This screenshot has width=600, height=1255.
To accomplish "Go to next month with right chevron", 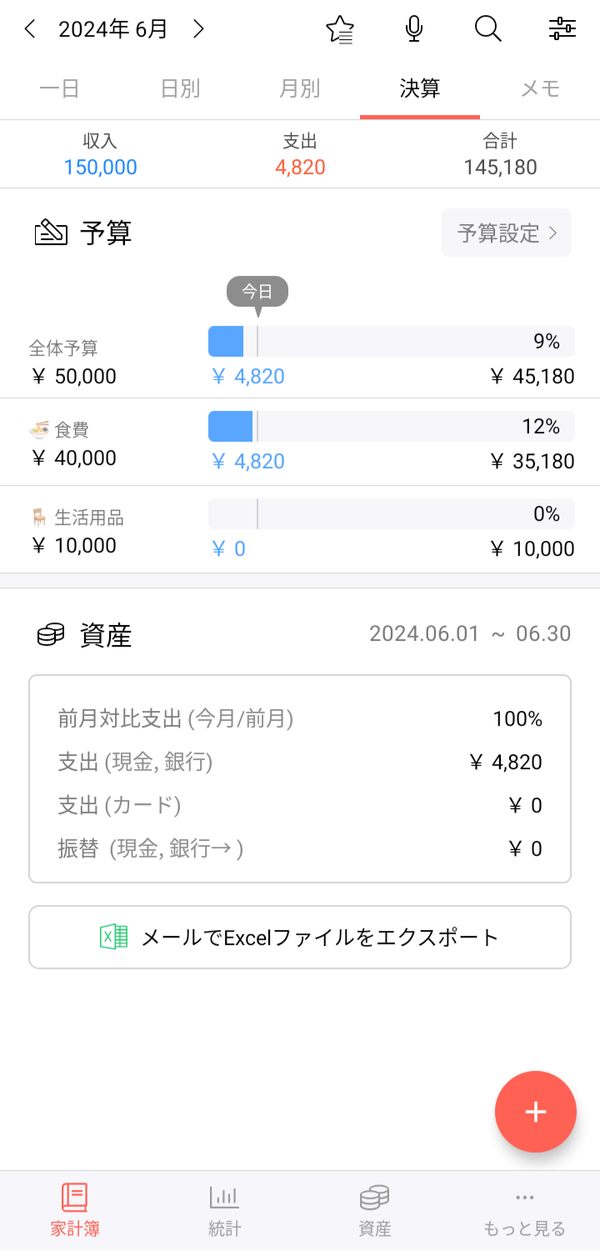I will click(198, 29).
